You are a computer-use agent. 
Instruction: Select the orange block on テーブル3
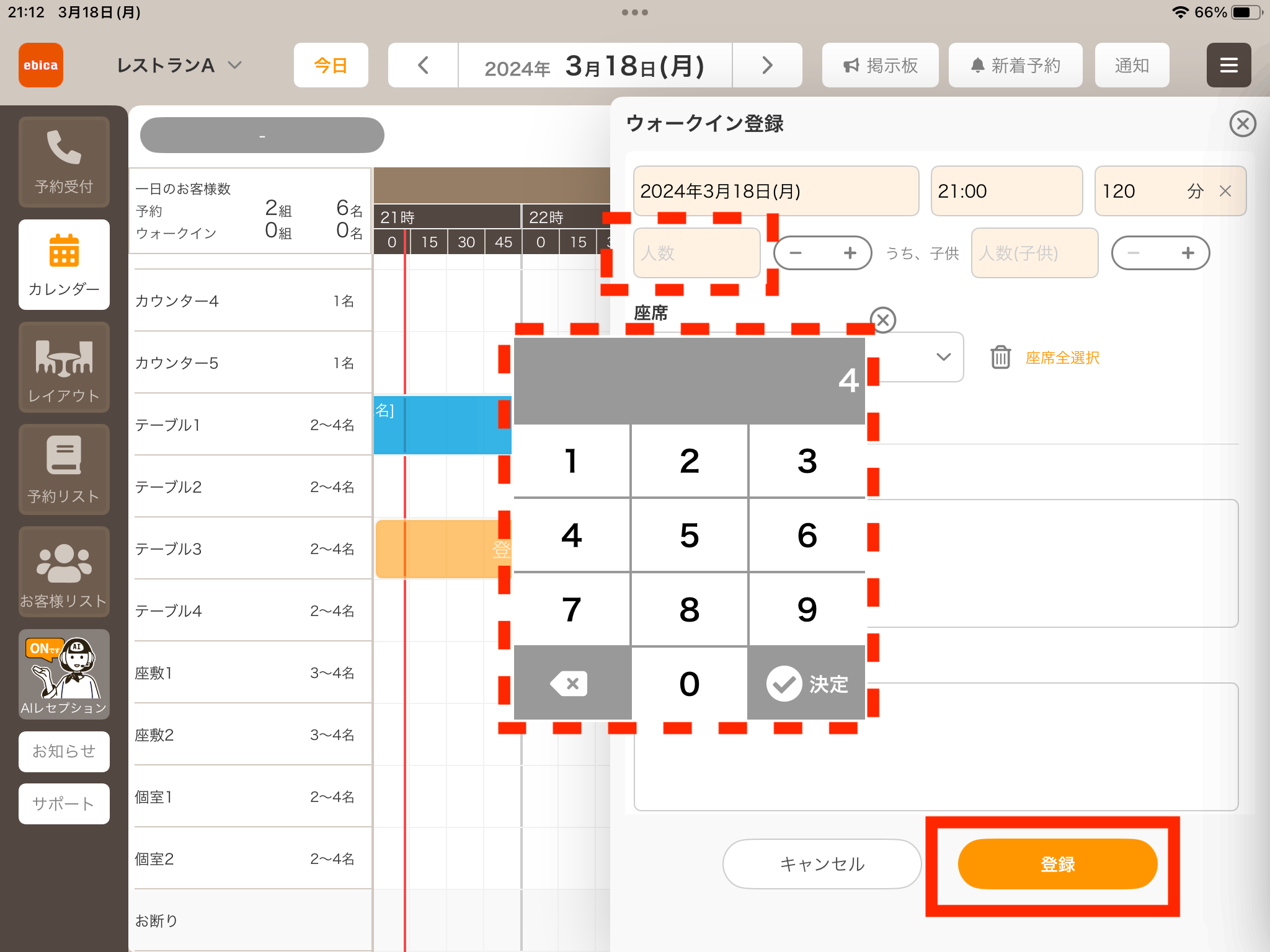point(443,549)
